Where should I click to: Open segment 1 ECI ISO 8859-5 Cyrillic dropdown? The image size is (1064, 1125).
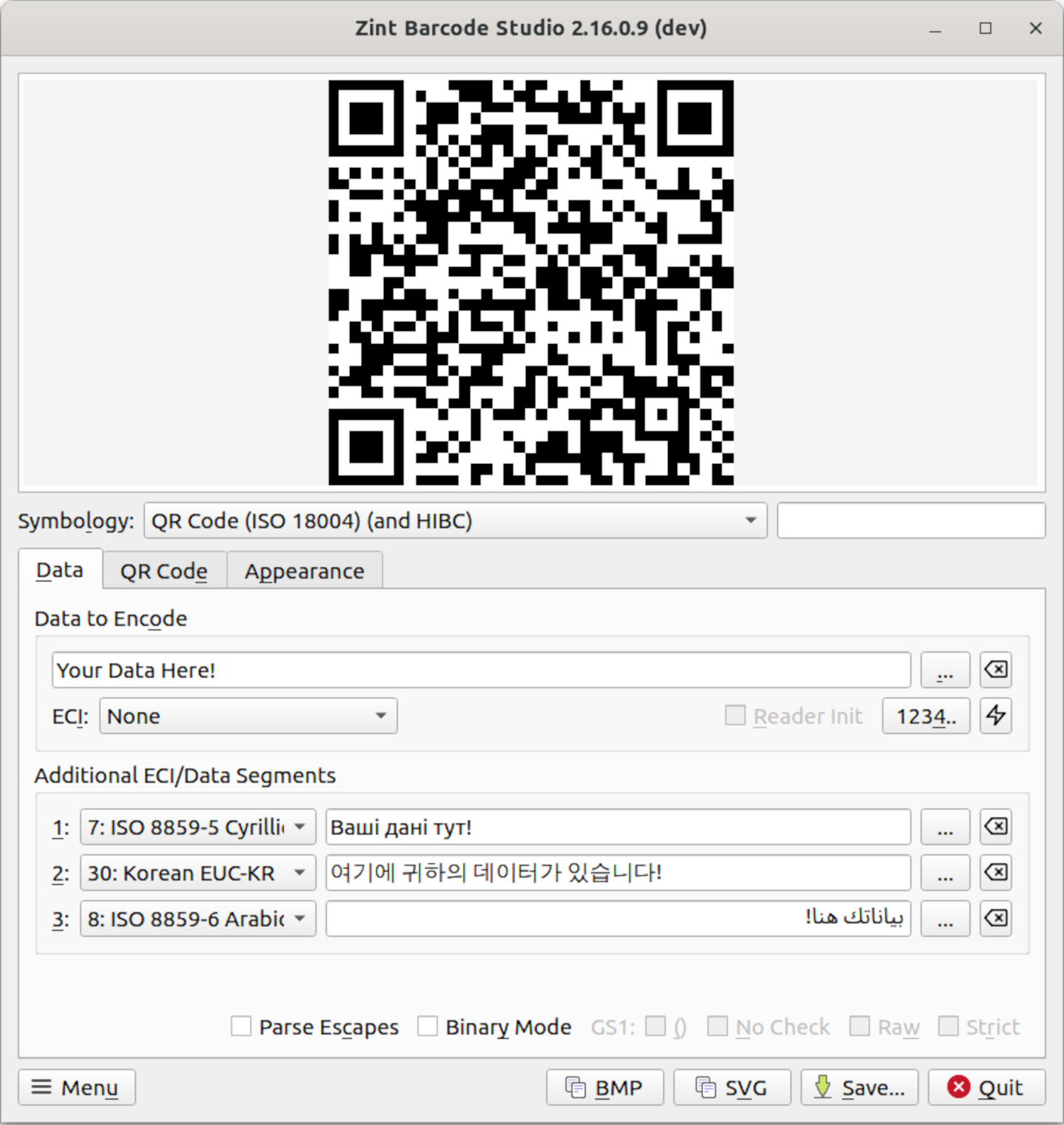point(198,826)
